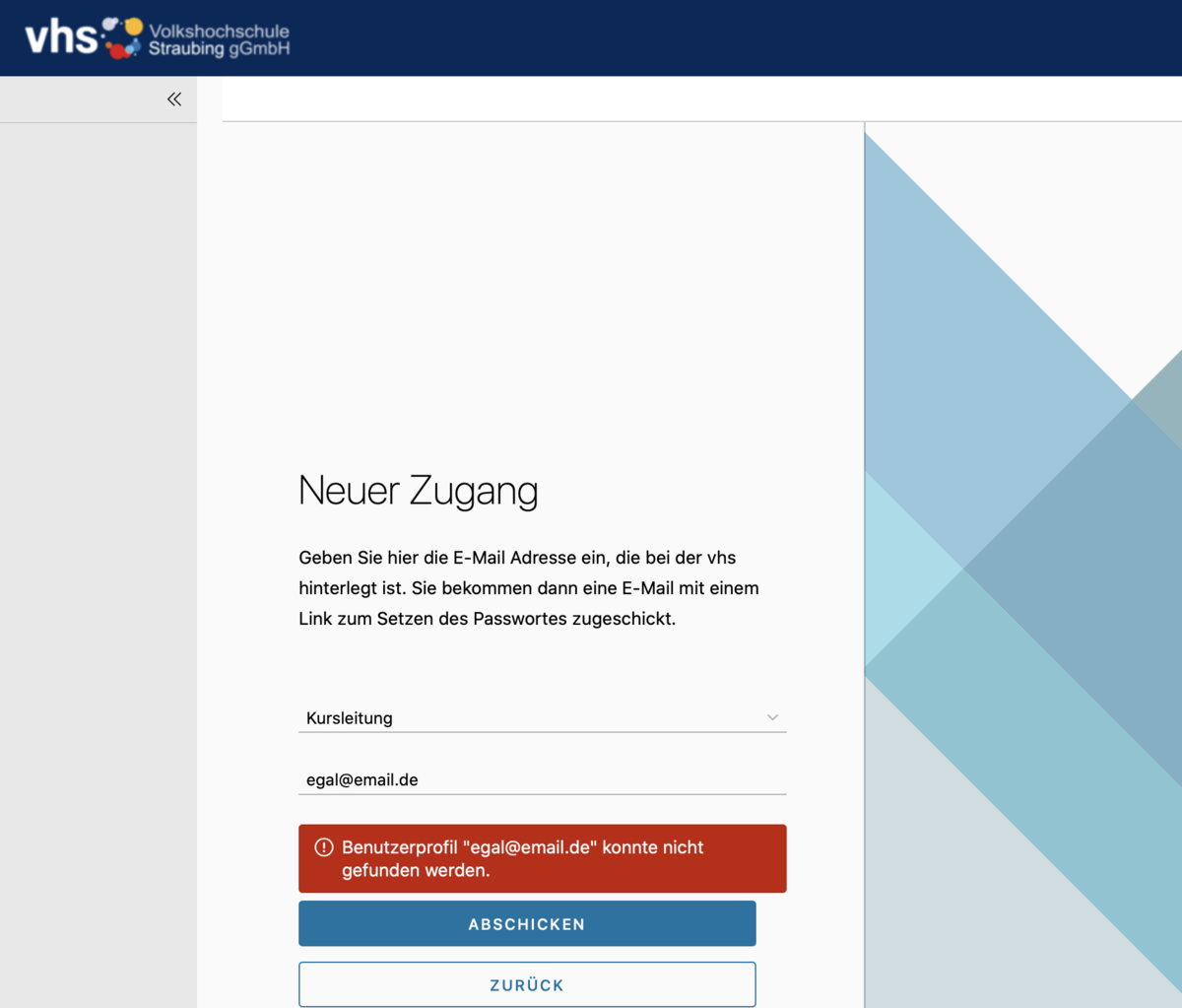Go back using the ZURÜCK button

(x=527, y=984)
